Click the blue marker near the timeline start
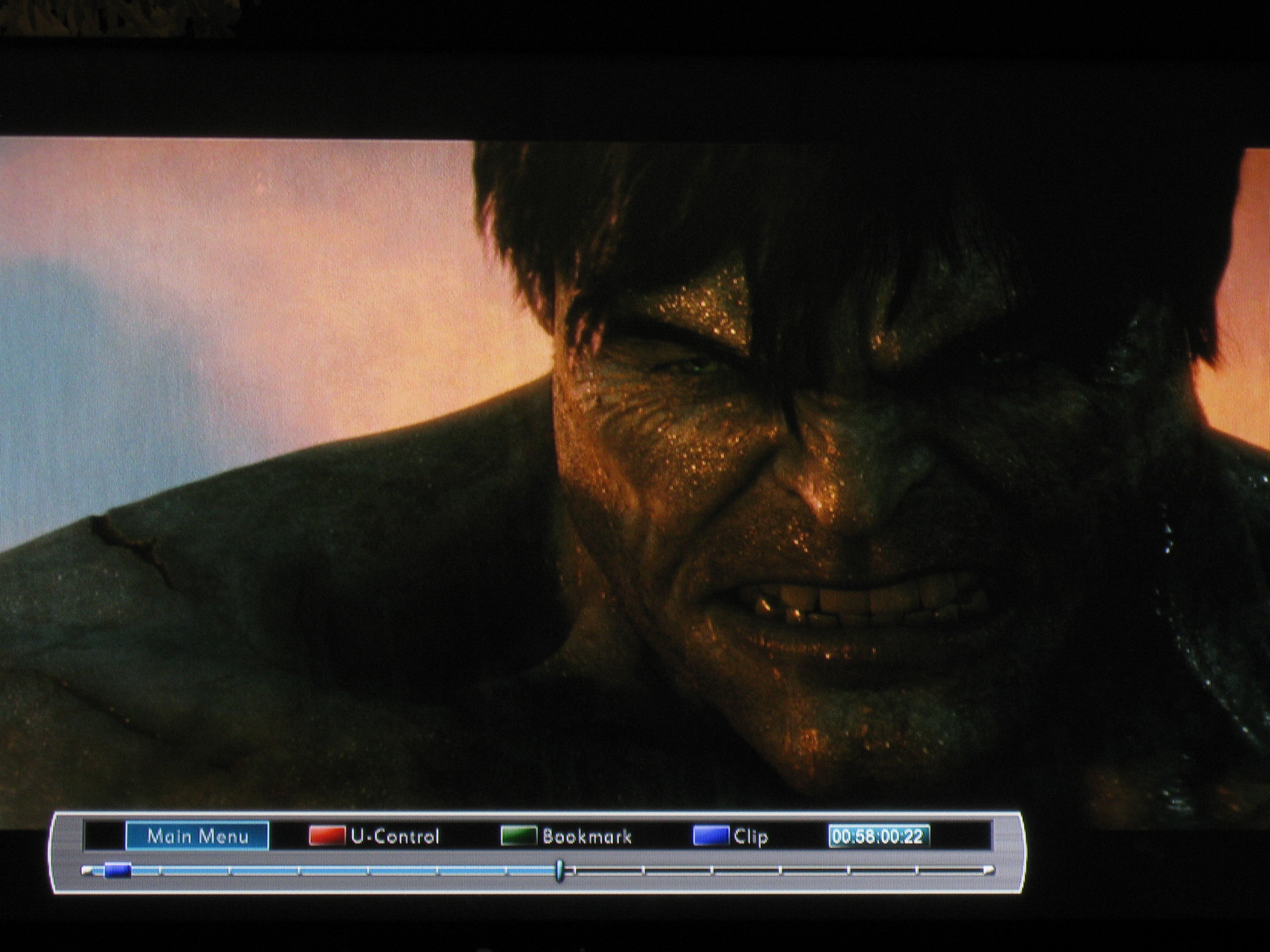The width and height of the screenshot is (1270, 952). (118, 871)
